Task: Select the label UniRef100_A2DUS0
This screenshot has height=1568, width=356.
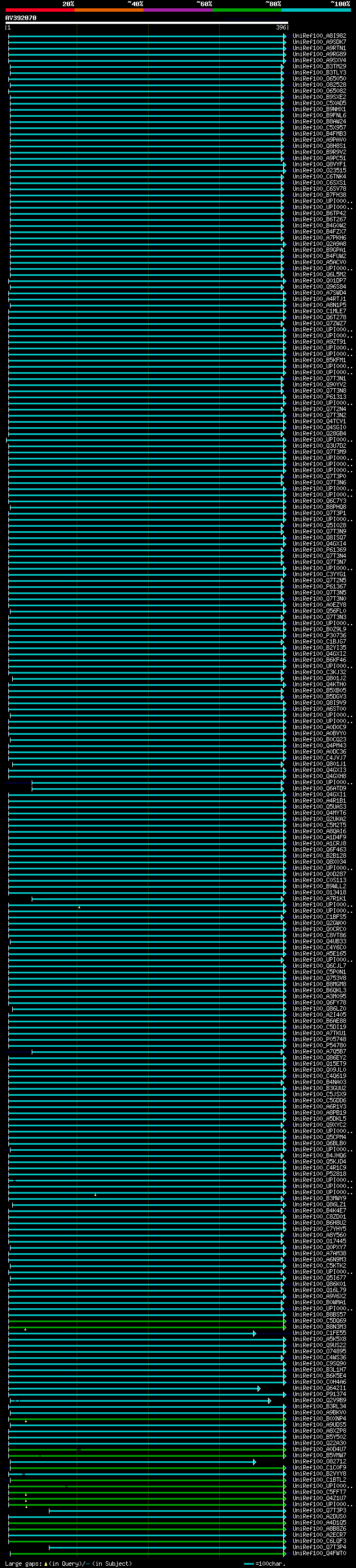Action: point(319,1517)
